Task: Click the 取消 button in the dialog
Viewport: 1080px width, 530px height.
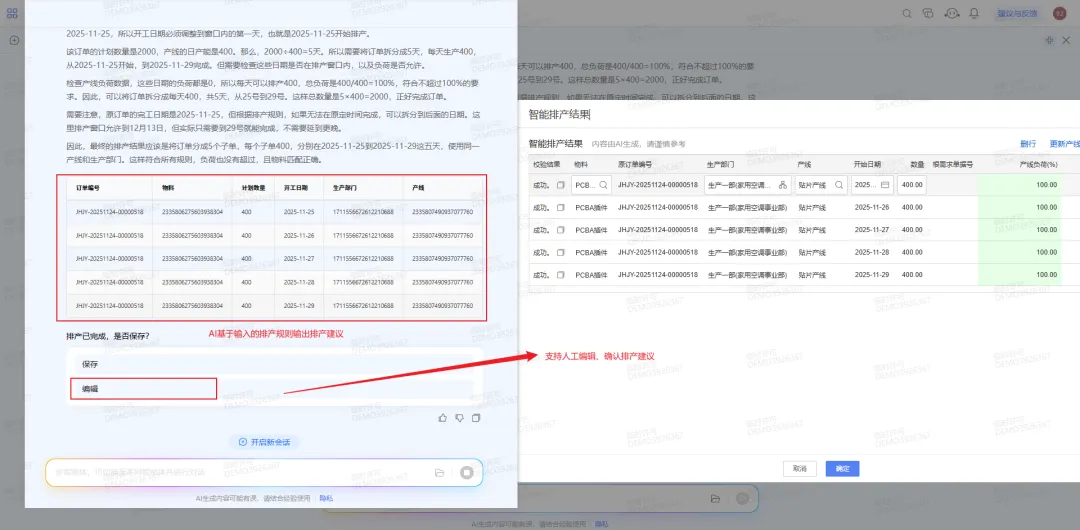Action: pos(799,468)
